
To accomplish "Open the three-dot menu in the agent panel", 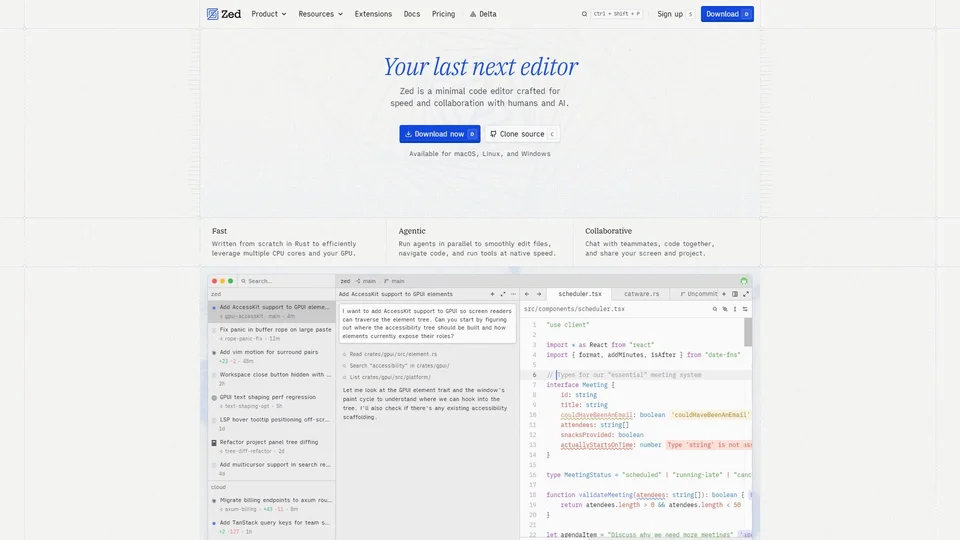I will click(513, 294).
